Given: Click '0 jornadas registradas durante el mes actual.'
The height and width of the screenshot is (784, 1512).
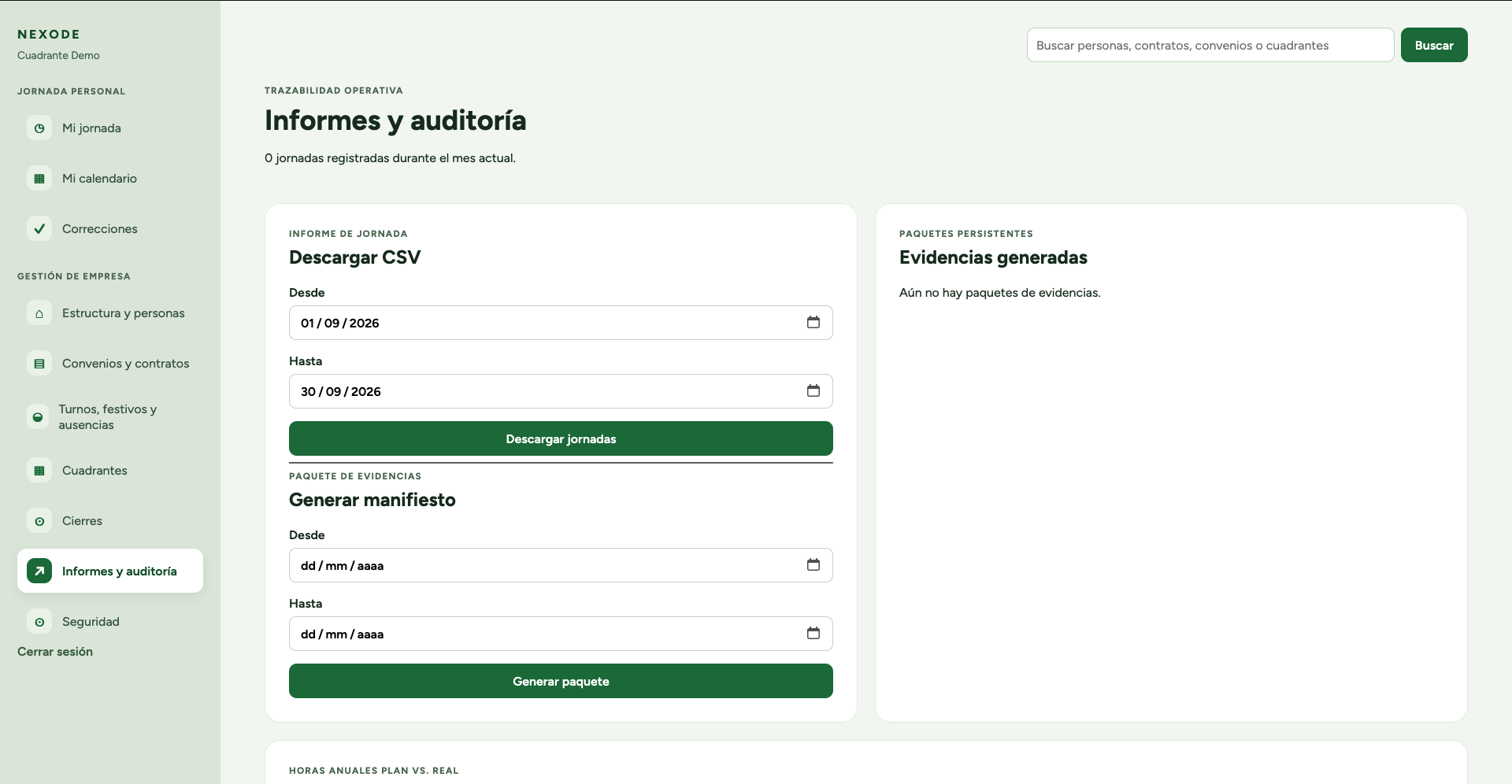Looking at the screenshot, I should [390, 157].
